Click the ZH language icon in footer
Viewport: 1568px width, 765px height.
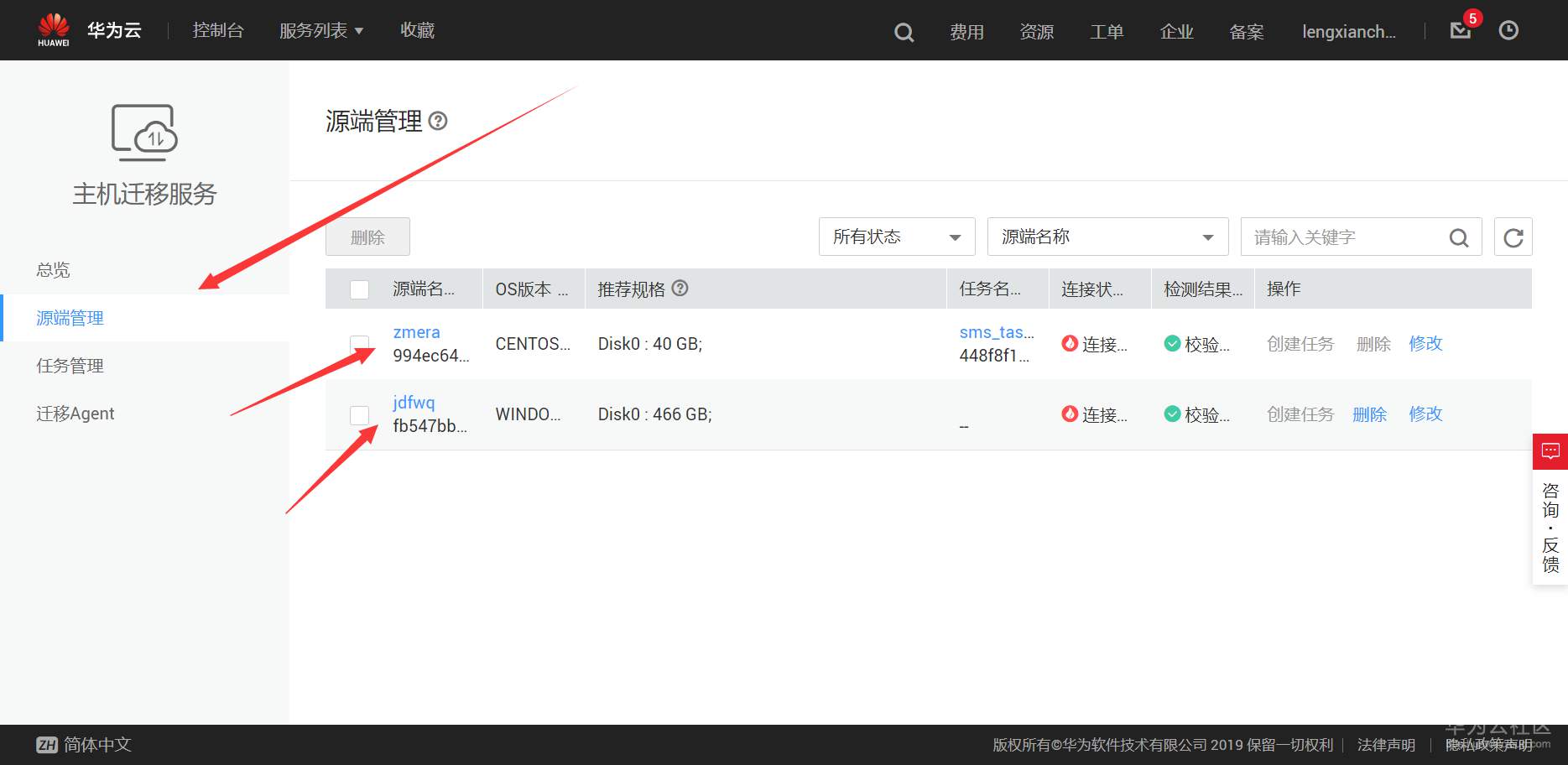tap(47, 745)
